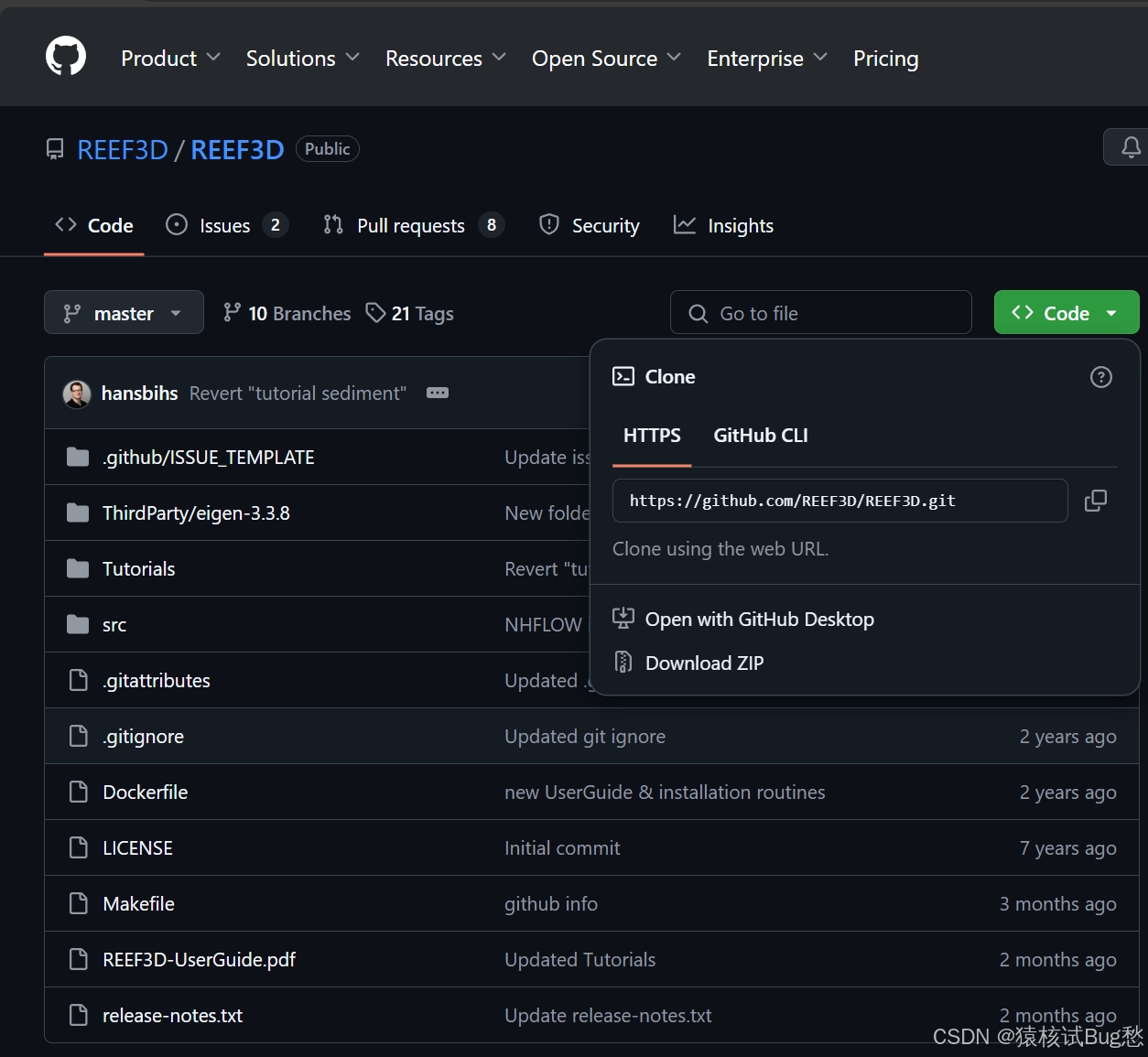Copy the clone URL to clipboard
Image resolution: width=1148 pixels, height=1057 pixels.
1096,501
